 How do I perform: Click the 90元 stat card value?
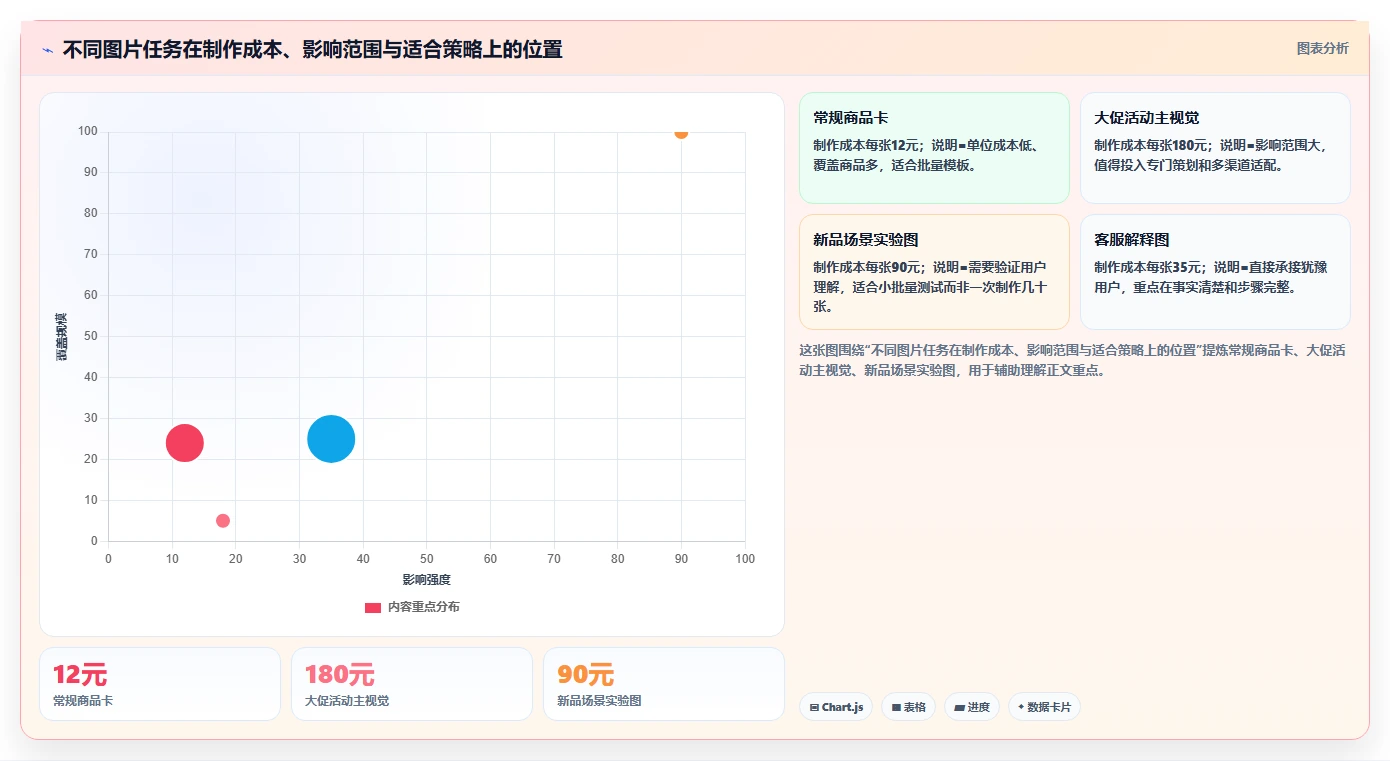pyautogui.click(x=586, y=675)
